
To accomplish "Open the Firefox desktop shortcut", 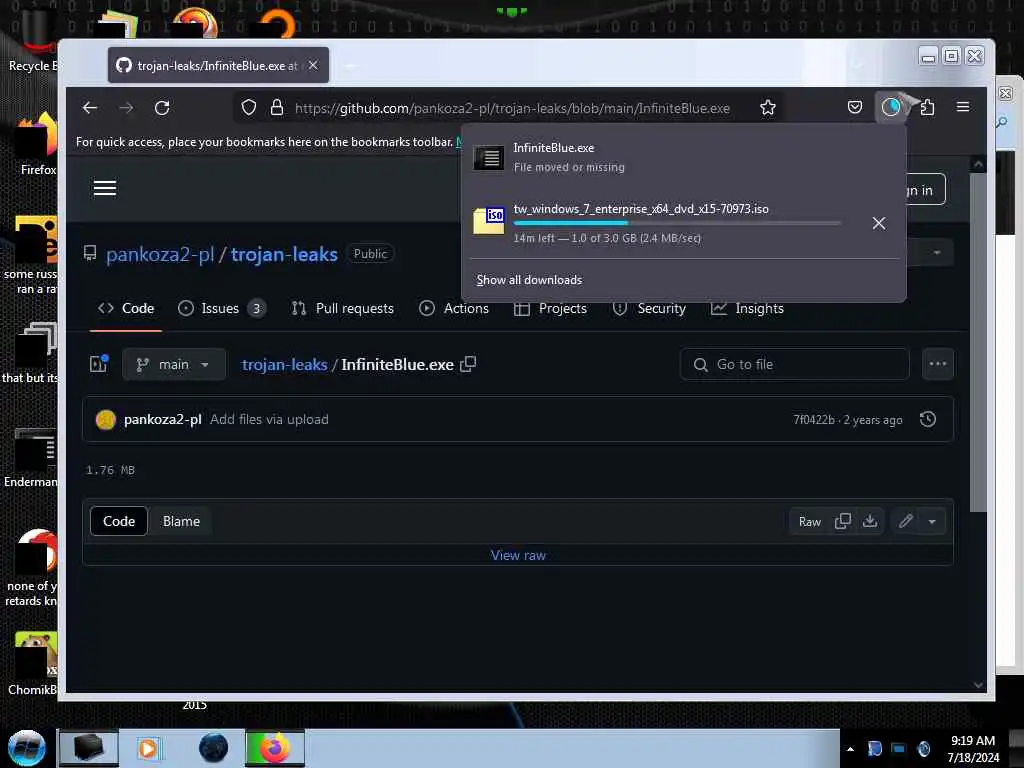I will click(x=37, y=144).
